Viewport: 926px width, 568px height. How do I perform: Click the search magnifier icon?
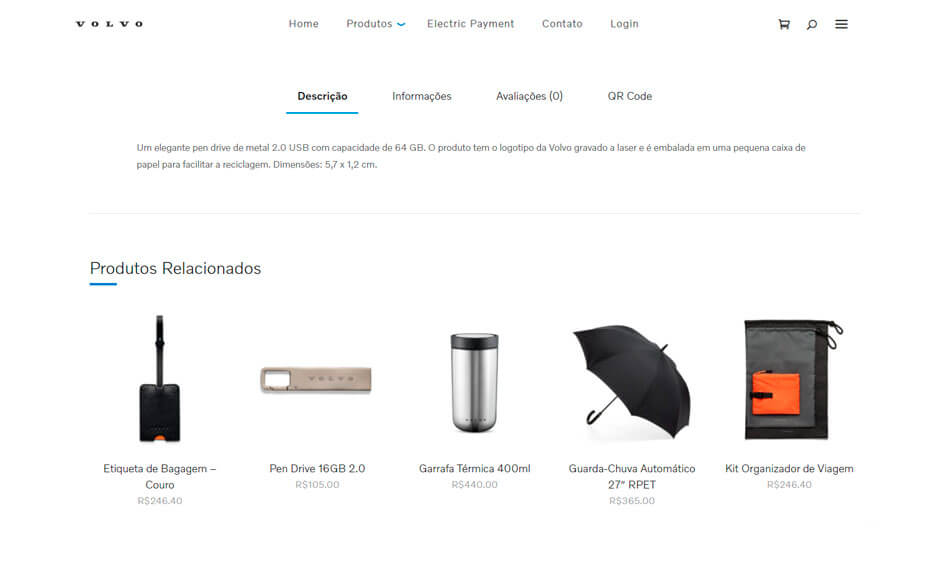pyautogui.click(x=812, y=24)
